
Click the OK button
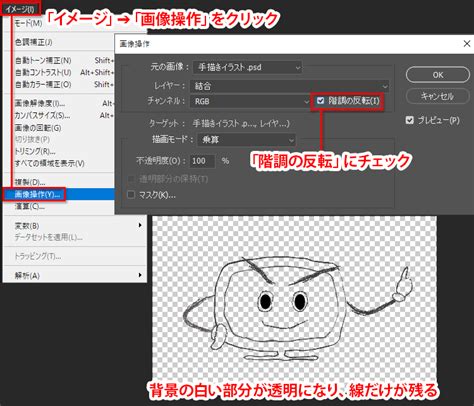click(x=438, y=75)
